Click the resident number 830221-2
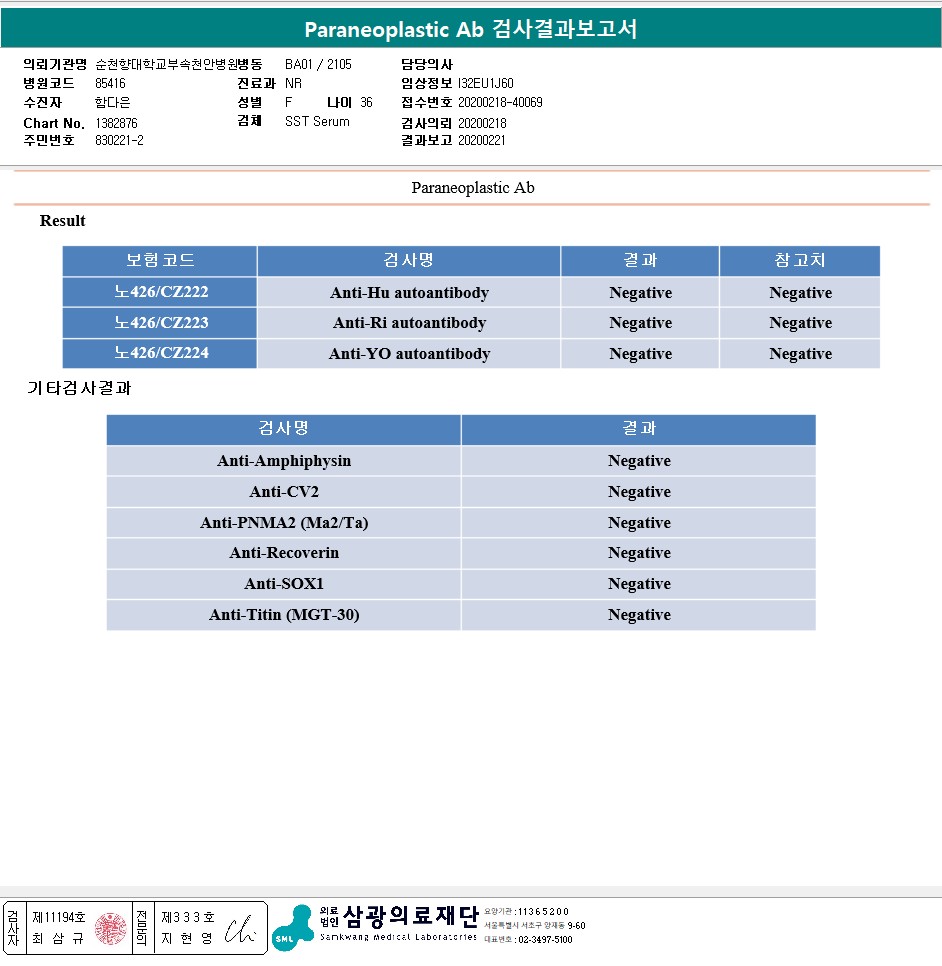This screenshot has height=966, width=942. 119,140
